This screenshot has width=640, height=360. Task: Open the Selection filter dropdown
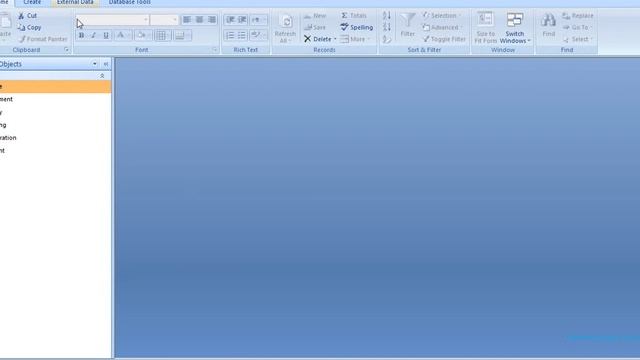(x=442, y=16)
